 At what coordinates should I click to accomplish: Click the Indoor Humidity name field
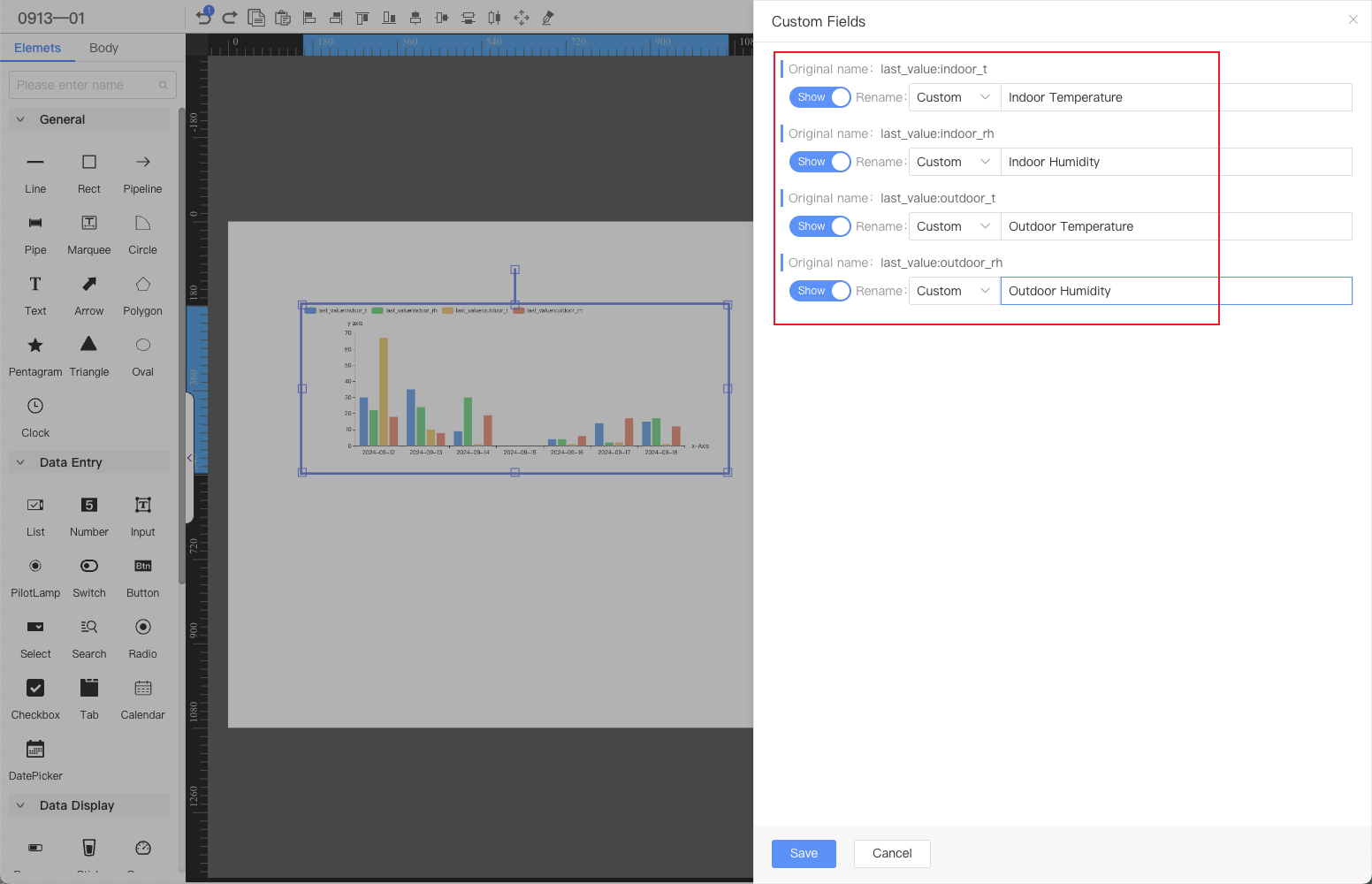[x=1176, y=162]
